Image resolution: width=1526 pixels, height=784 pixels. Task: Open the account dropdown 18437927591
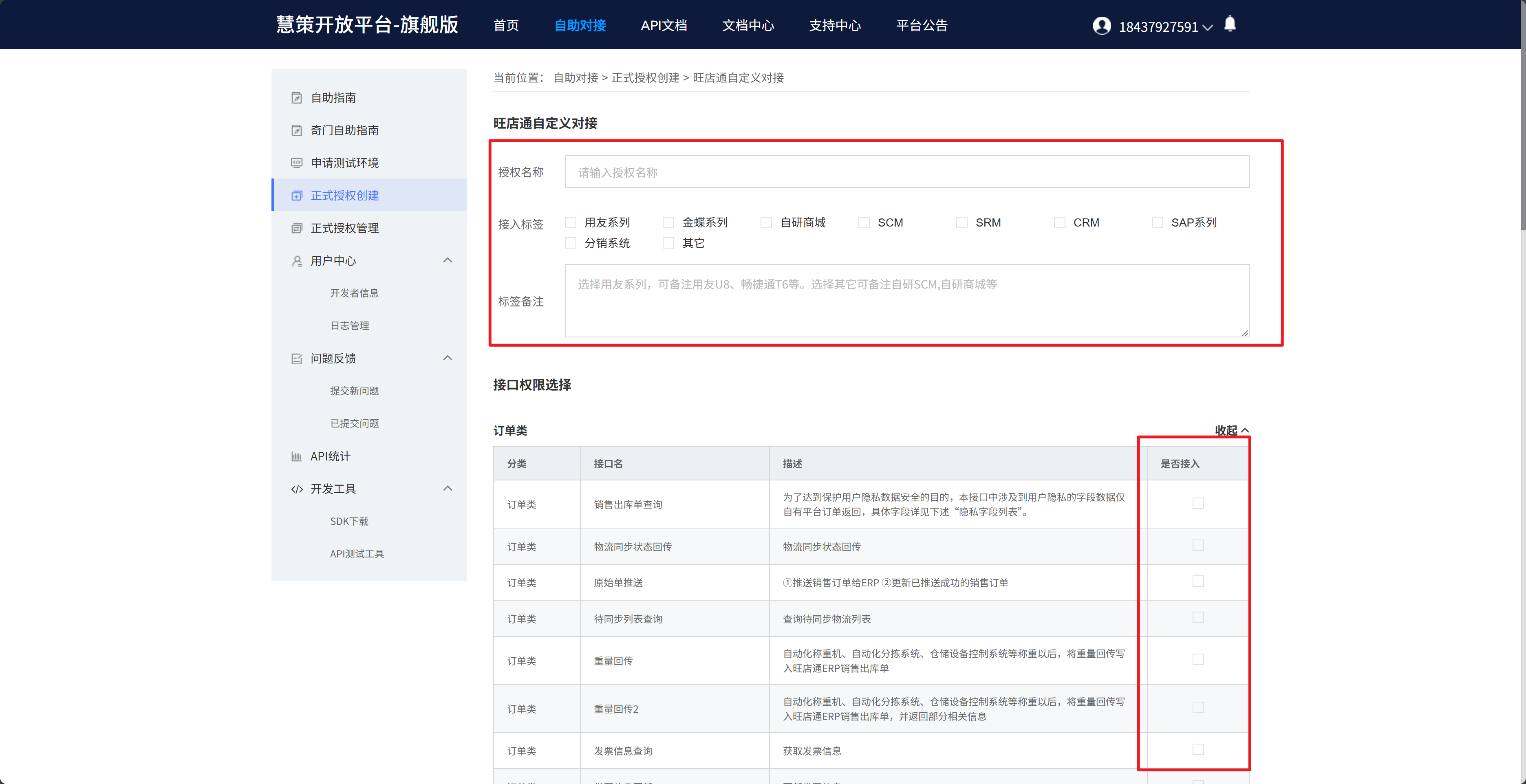(1165, 26)
